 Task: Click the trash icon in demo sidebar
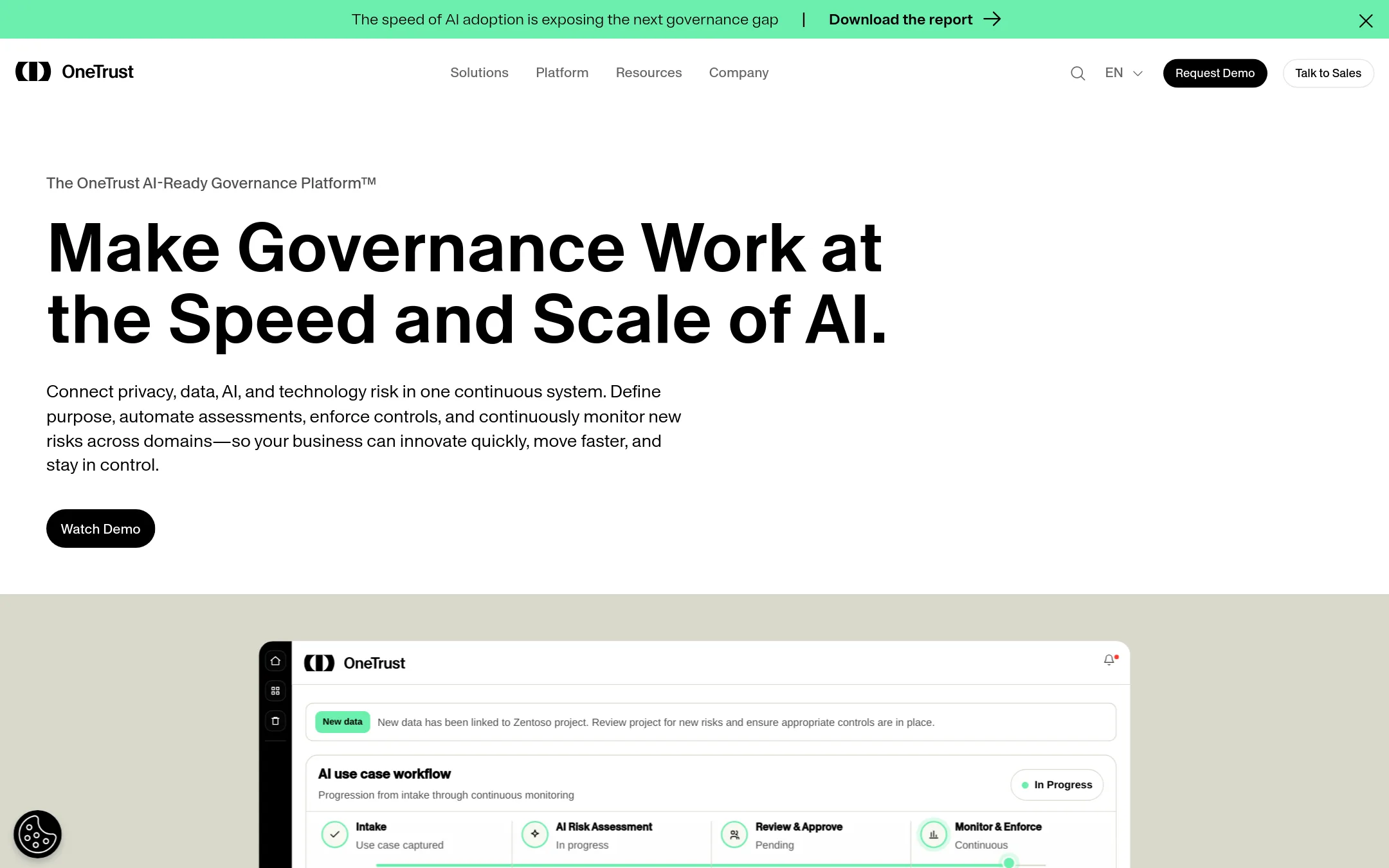[275, 721]
